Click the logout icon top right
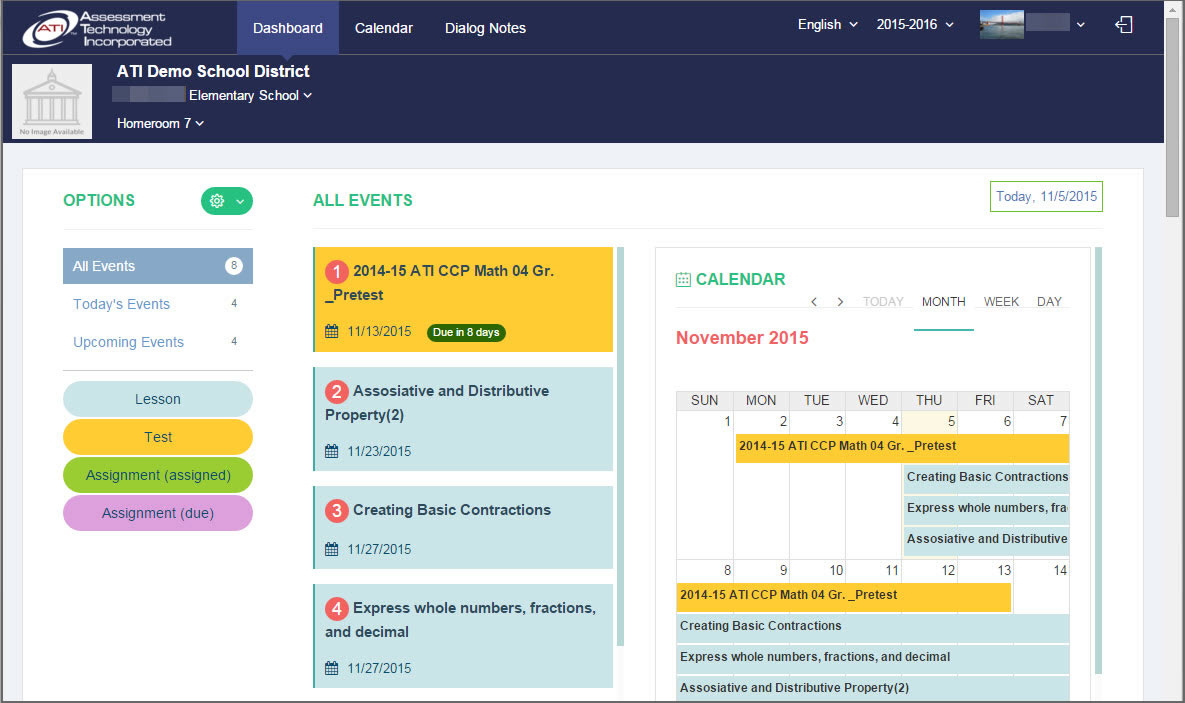Viewport: 1185px width, 703px height. (1124, 23)
